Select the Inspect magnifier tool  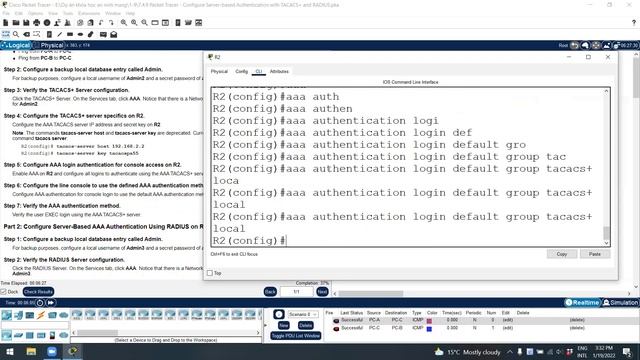click(16, 34)
